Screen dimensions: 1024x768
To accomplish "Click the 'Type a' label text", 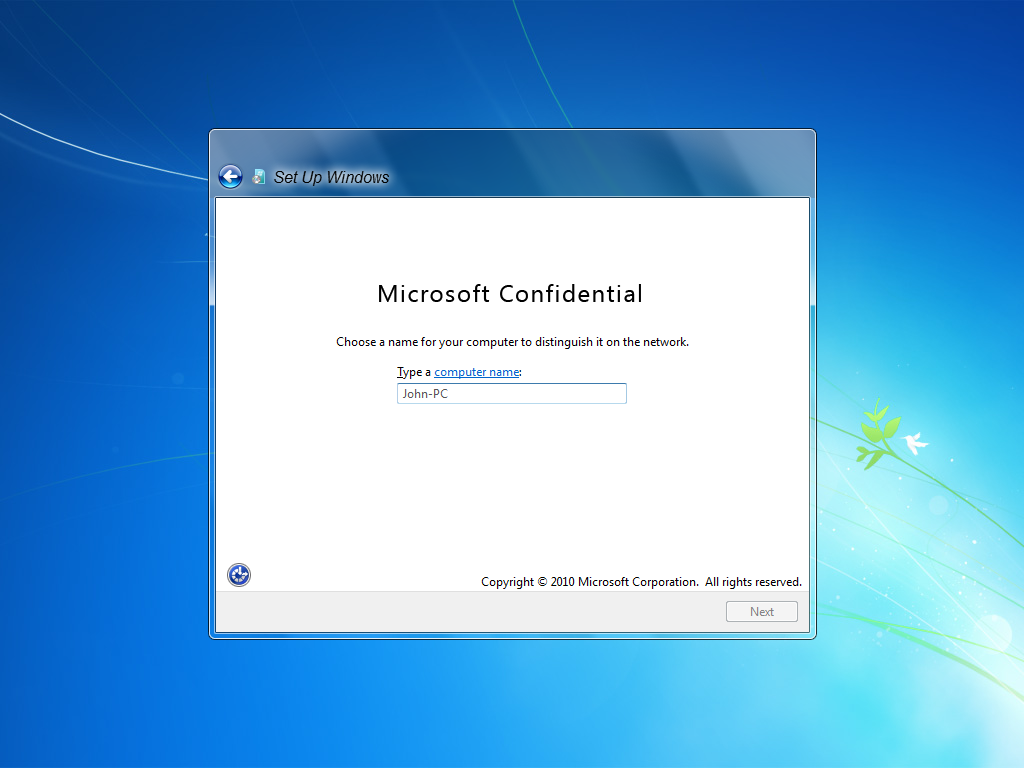I will tap(413, 372).
